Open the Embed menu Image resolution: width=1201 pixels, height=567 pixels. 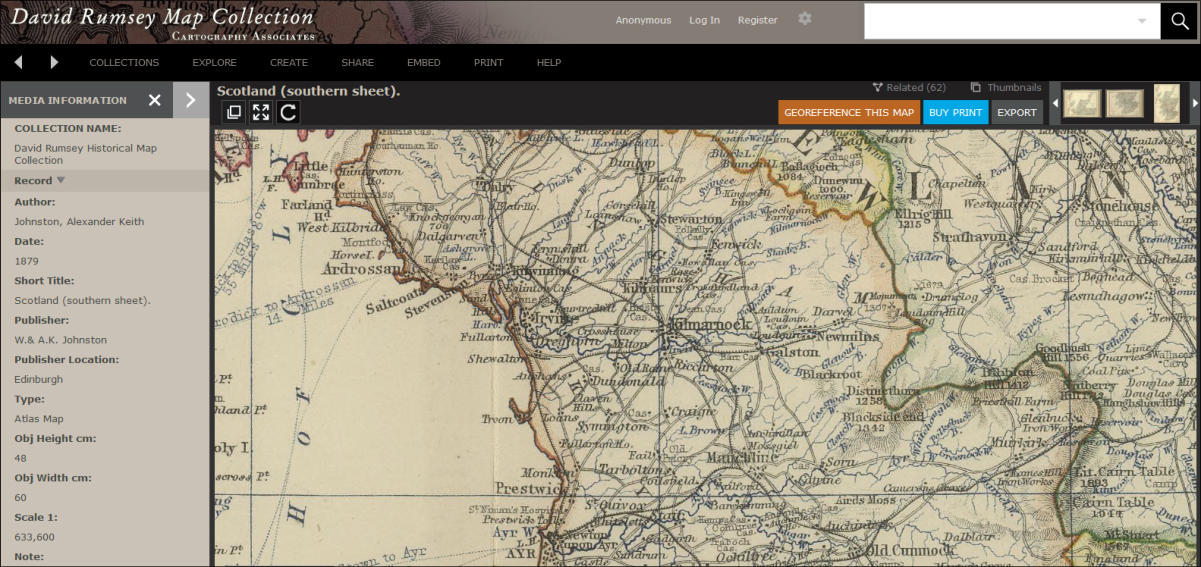point(424,63)
